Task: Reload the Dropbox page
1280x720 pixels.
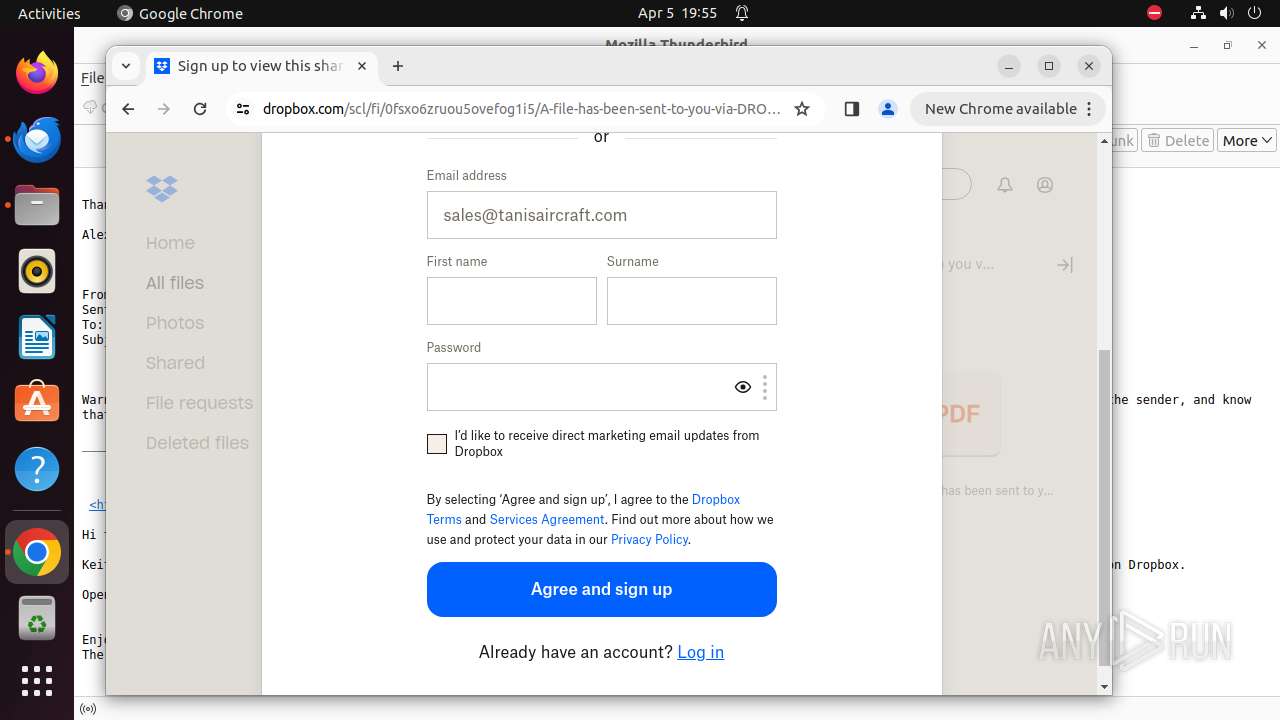Action: 200,109
